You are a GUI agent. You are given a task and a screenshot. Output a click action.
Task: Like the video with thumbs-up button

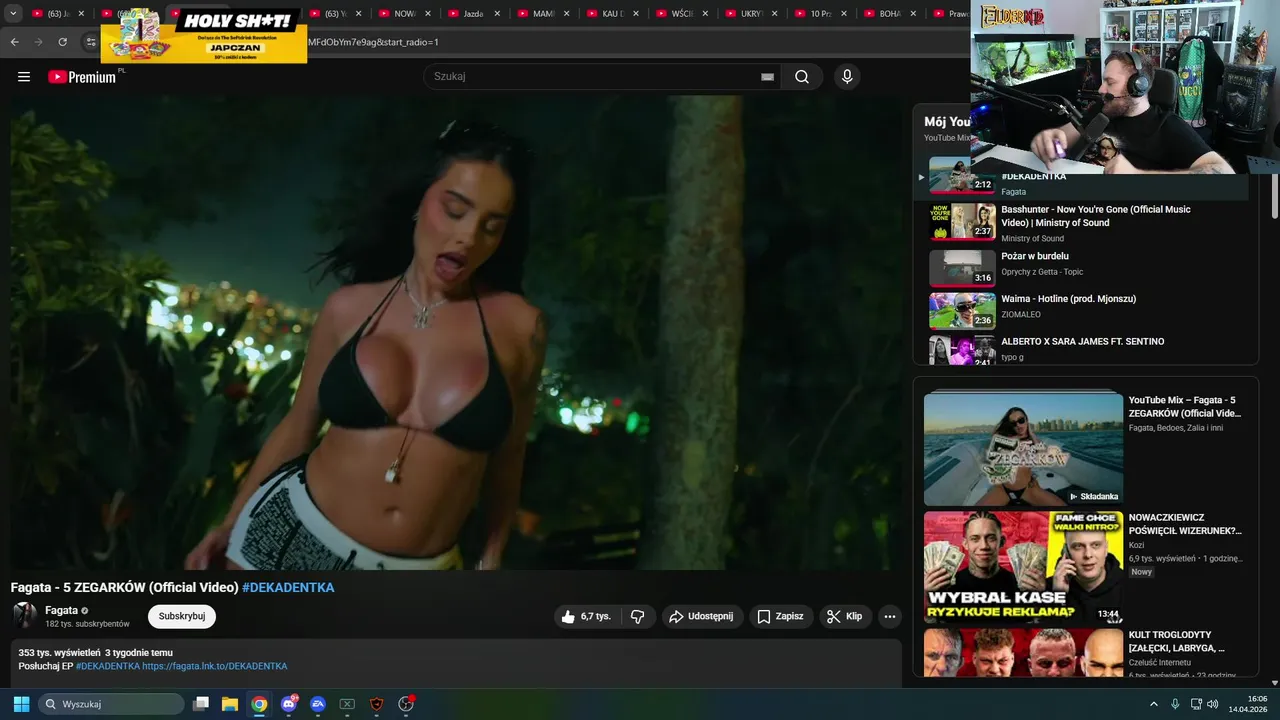[586, 616]
